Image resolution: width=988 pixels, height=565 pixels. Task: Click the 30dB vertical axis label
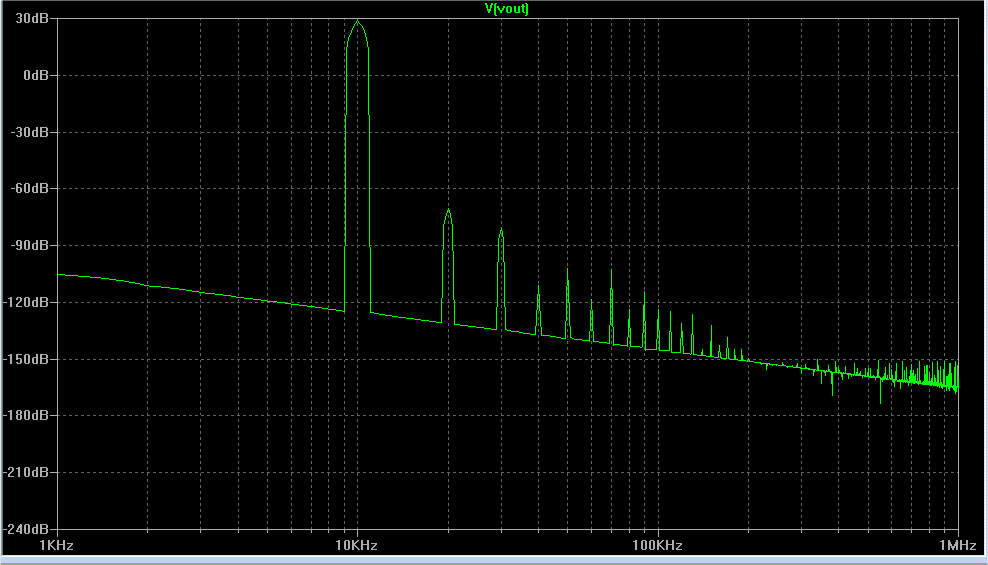(32, 18)
